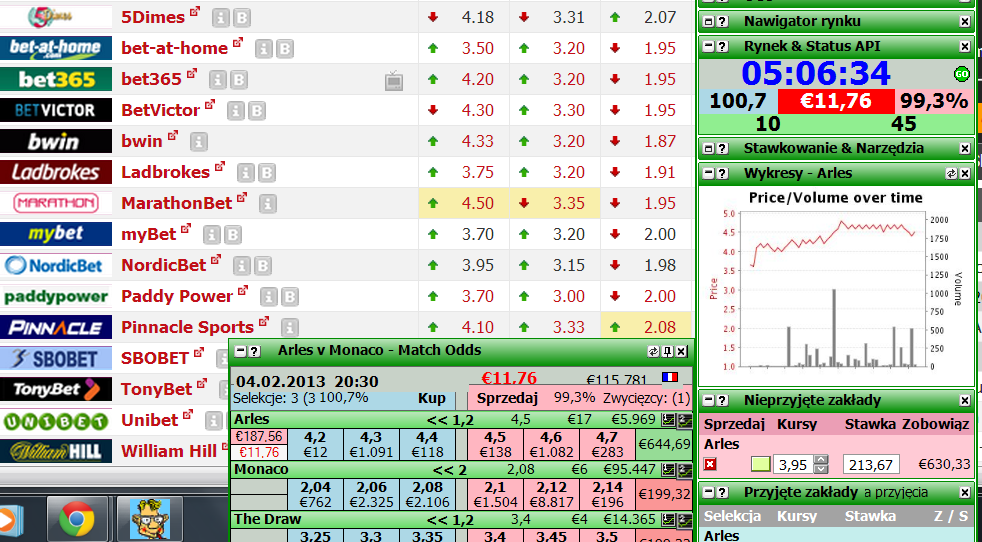
Task: Click the light green swatch beside 3,95
Action: (x=760, y=464)
